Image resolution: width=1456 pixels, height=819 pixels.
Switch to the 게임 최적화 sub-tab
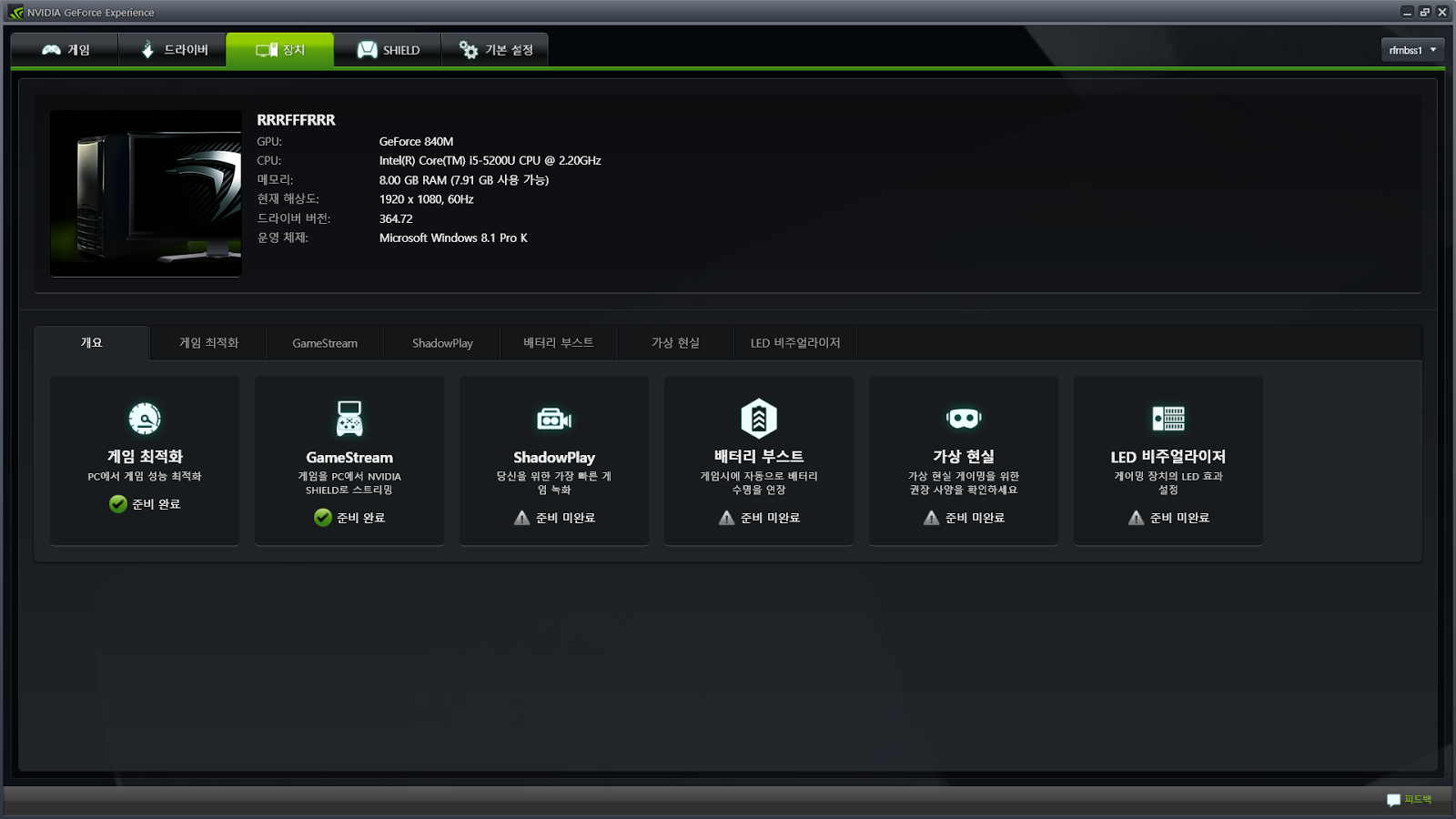[208, 343]
